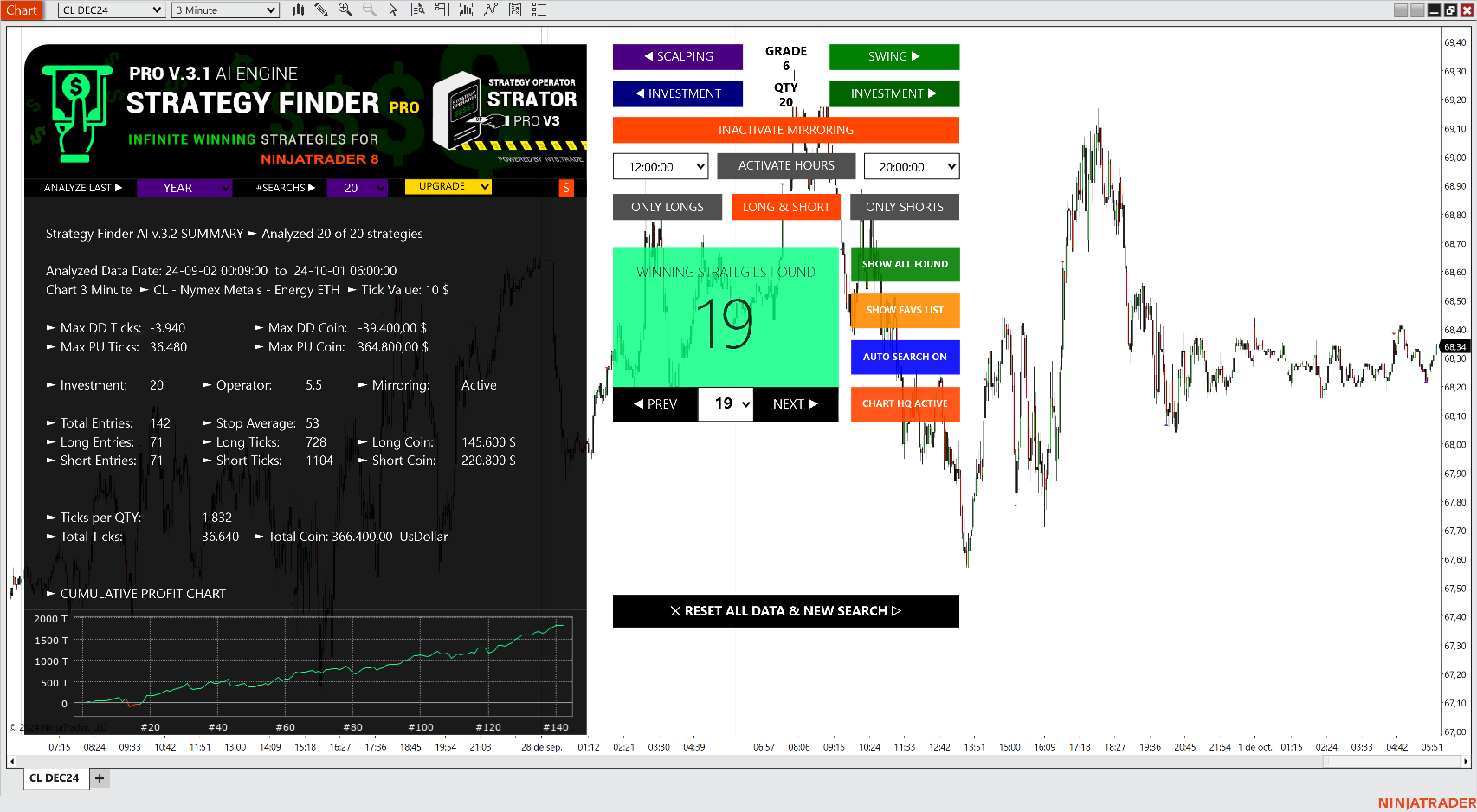Click the green Strategy Finder hand logo
Screen dimensions: 1477x812
[76, 113]
